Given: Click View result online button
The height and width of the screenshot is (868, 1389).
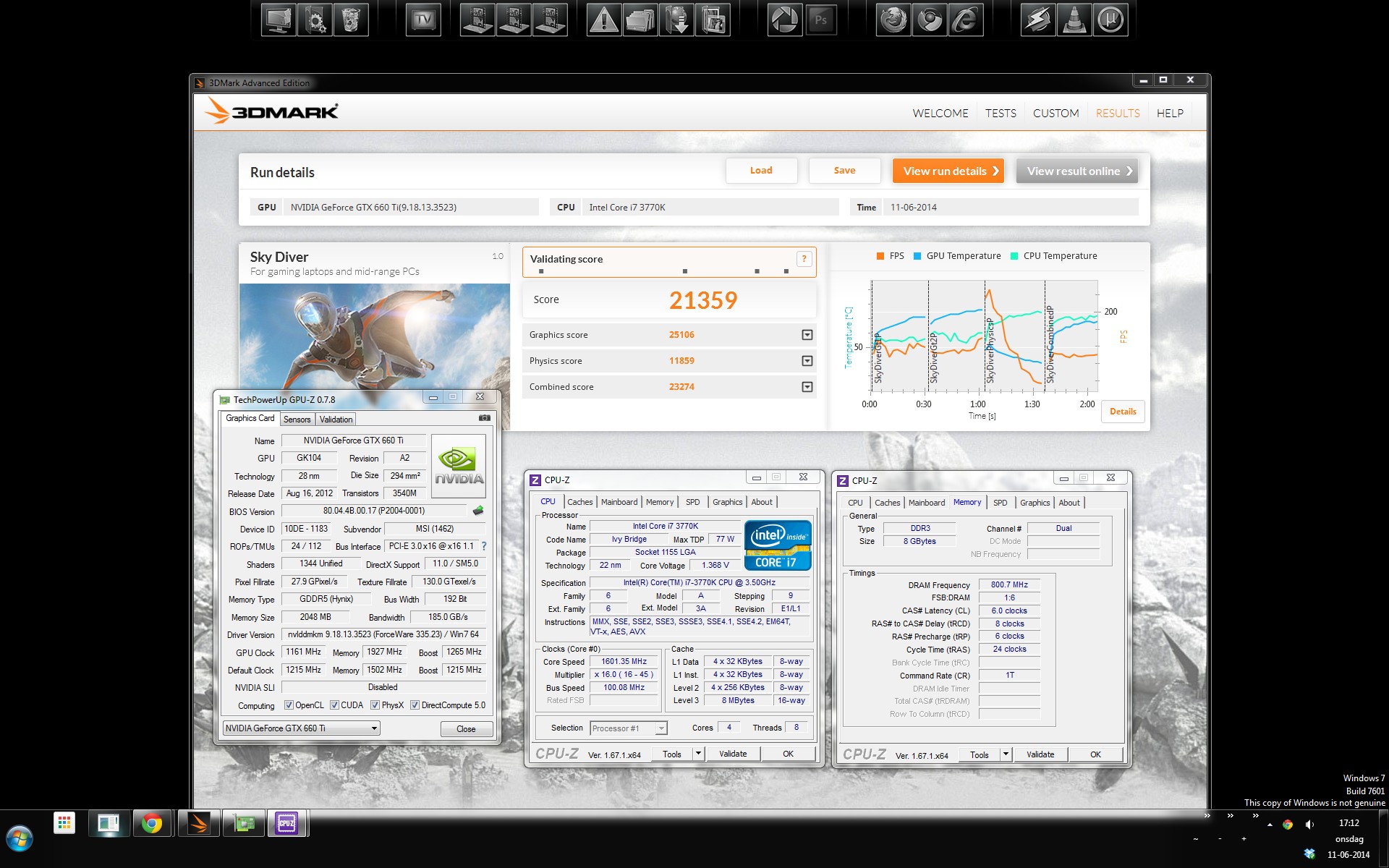Looking at the screenshot, I should pyautogui.click(x=1076, y=171).
